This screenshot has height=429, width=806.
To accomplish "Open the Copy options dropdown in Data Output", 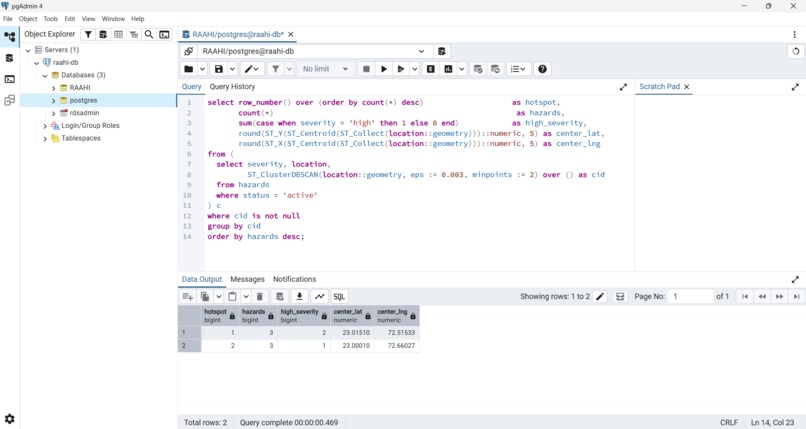I will 218,296.
